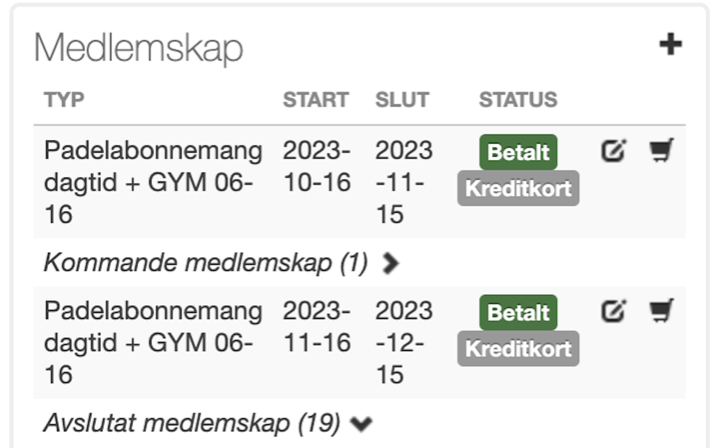Viewport: 712px width, 448px height.
Task: Click Kreditkort badge on membership ending 2023-12-15
Action: (x=518, y=348)
